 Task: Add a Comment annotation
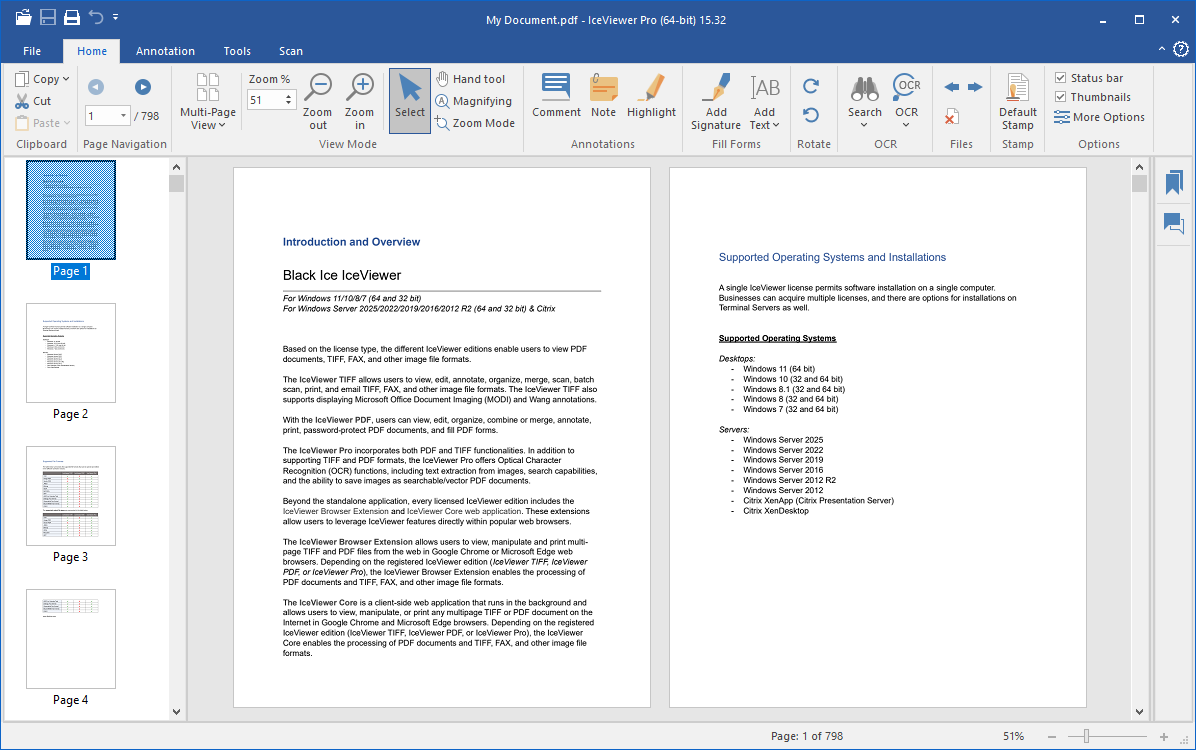(556, 96)
